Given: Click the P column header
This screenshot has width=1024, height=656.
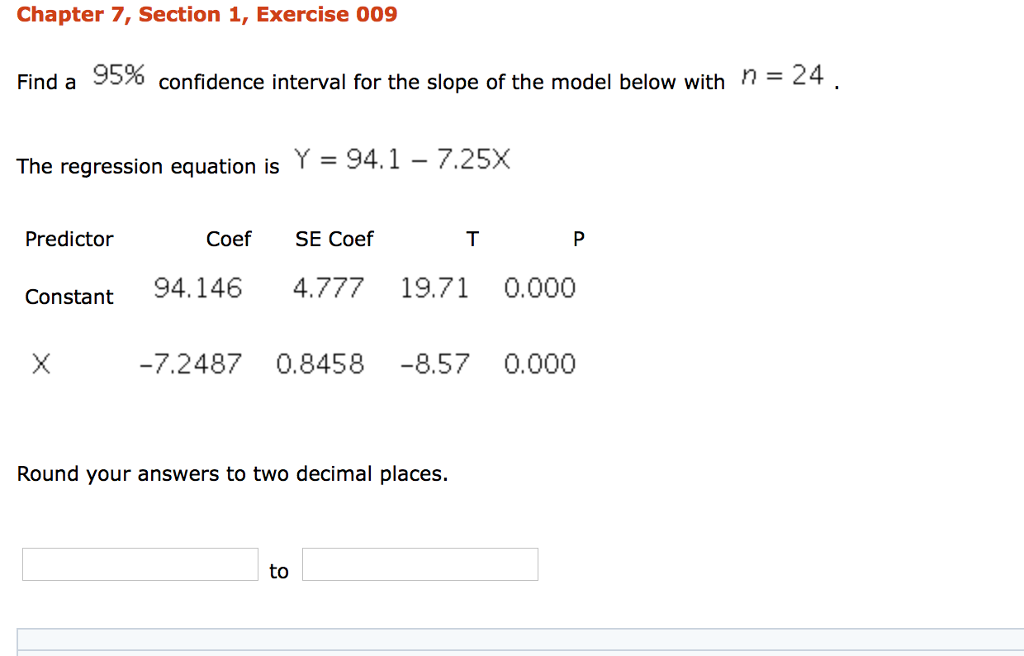Looking at the screenshot, I should click(x=578, y=239).
